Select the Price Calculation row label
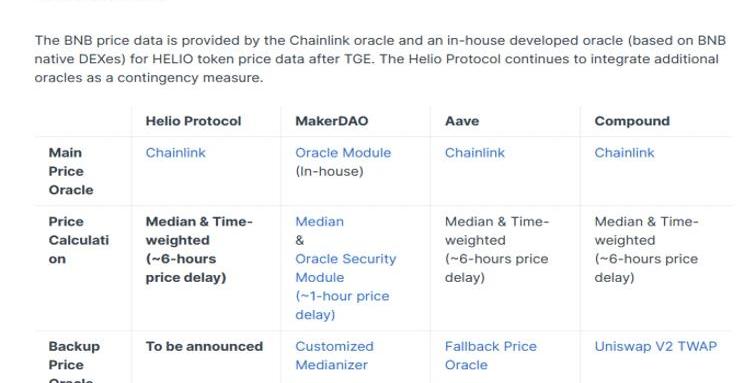The height and width of the screenshot is (383, 756). 79,240
